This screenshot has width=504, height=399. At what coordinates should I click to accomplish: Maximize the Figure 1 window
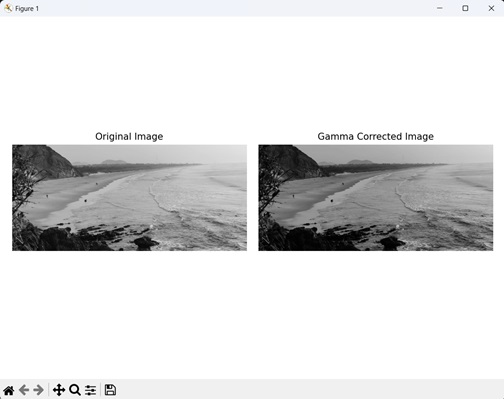(465, 8)
